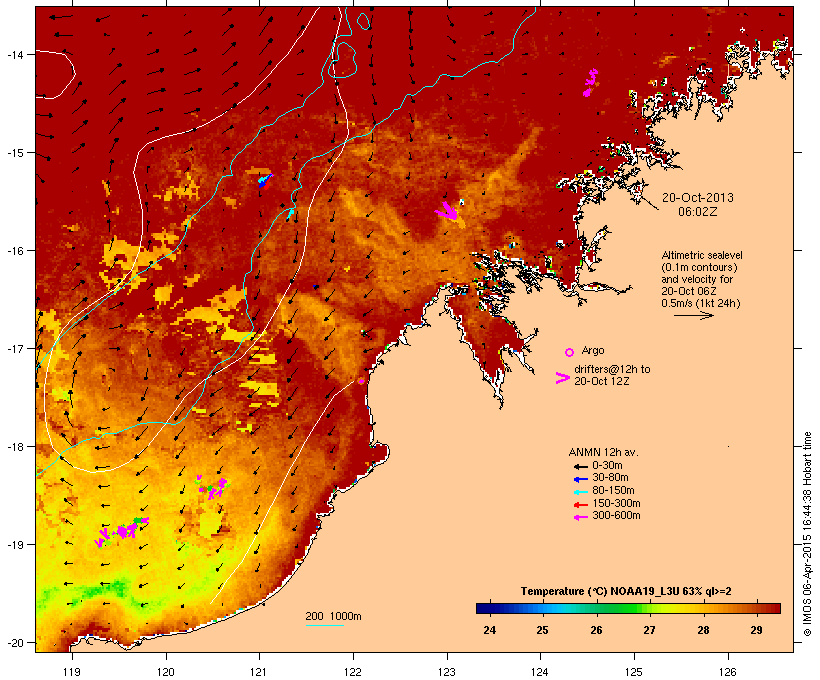Image resolution: width=820 pixels, height=680 pixels.
Task: Click latitude axis label '-14'
Action: point(14,54)
